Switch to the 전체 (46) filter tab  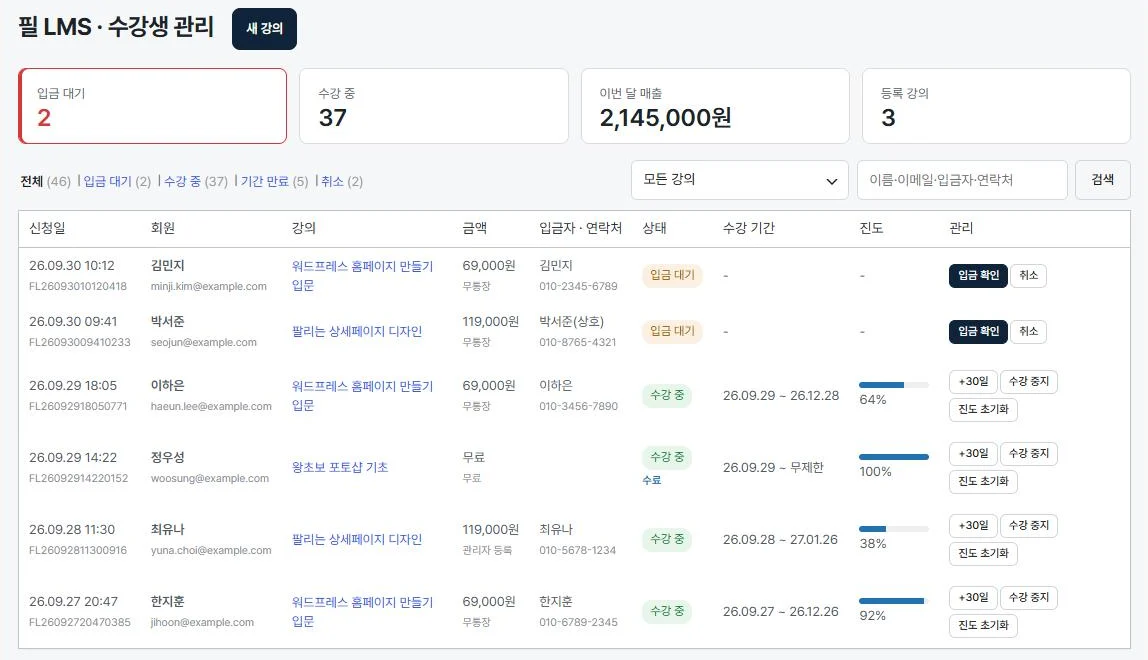pyautogui.click(x=45, y=181)
